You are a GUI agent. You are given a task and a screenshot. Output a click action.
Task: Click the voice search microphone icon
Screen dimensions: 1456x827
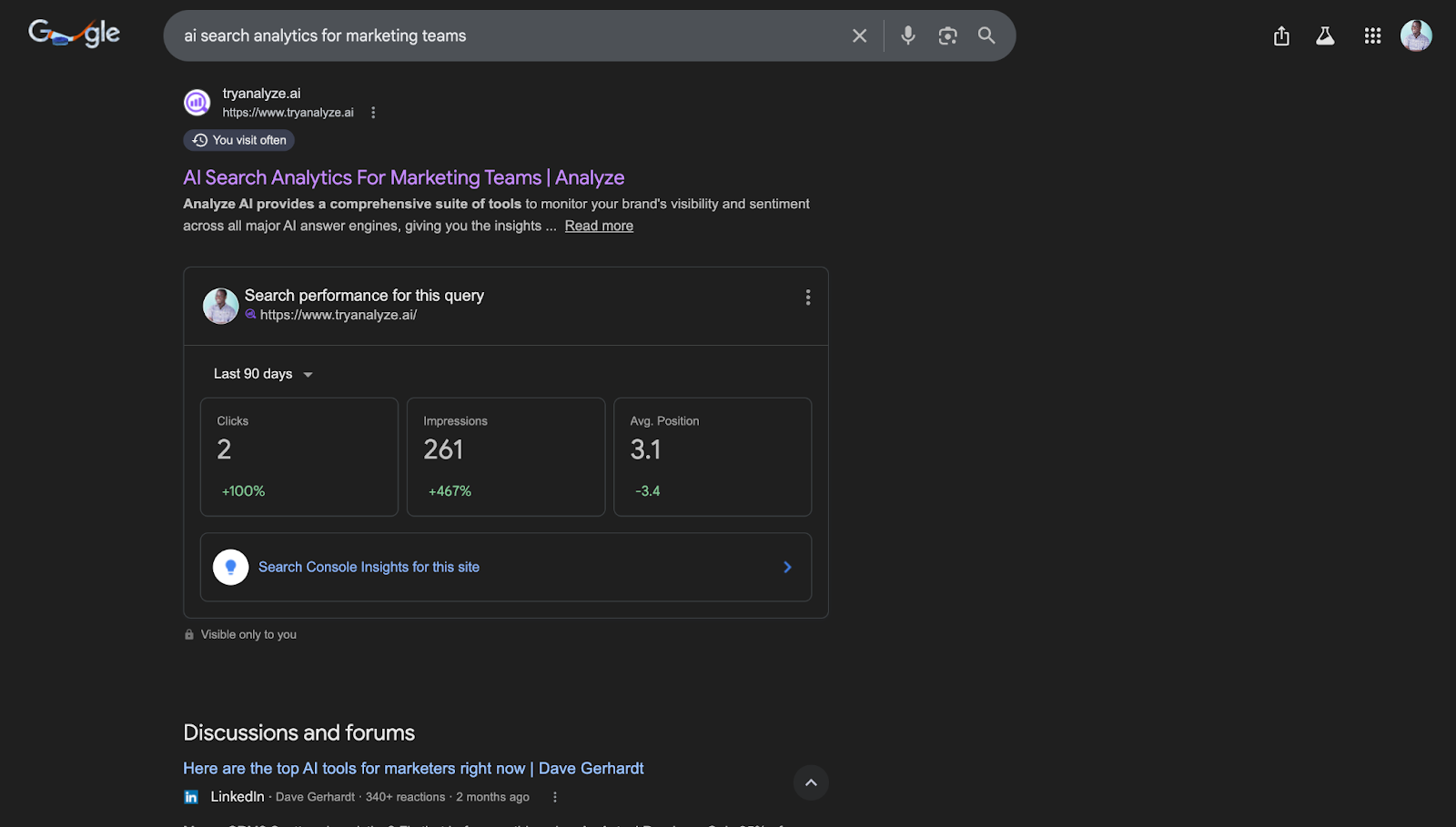click(907, 35)
